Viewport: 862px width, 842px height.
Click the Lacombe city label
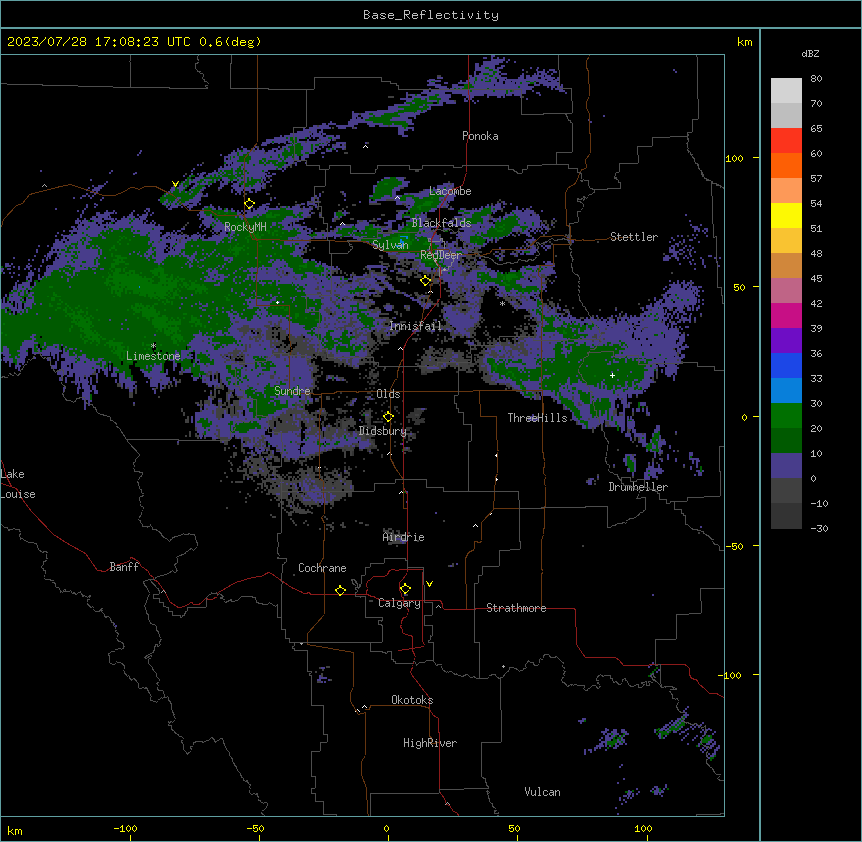pos(450,191)
